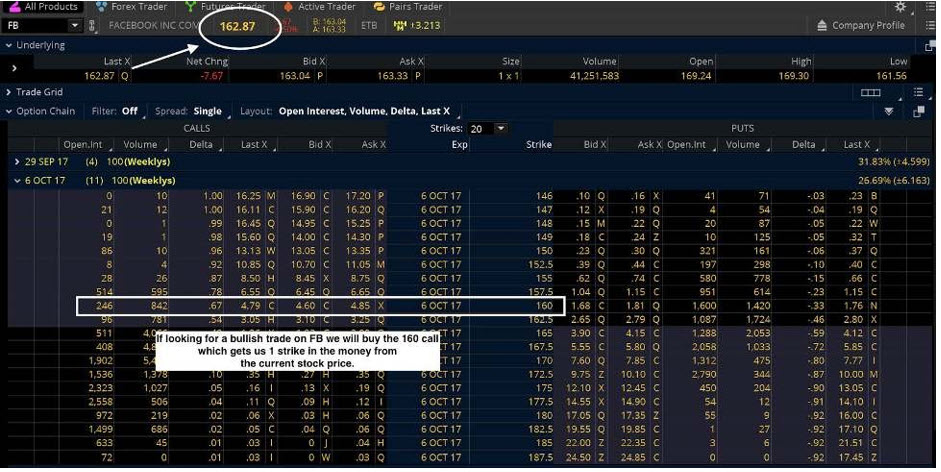
Task: Click the 175 strike call ask .19
Action: tap(364, 388)
